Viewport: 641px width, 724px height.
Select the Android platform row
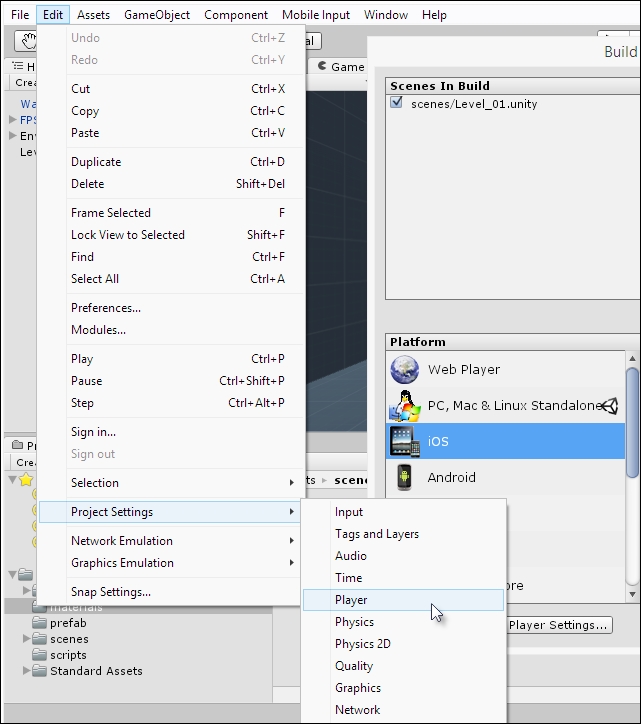point(506,477)
